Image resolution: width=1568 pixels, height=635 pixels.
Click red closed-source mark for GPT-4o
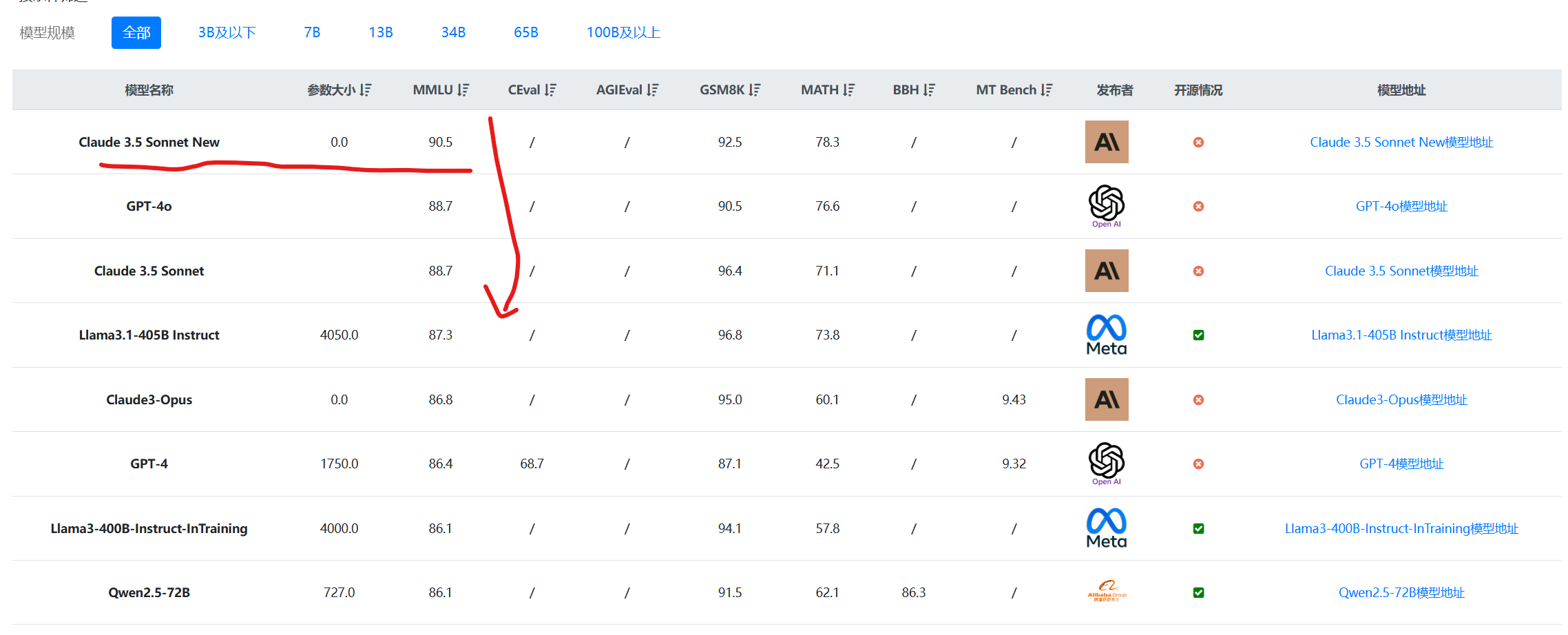(x=1198, y=207)
